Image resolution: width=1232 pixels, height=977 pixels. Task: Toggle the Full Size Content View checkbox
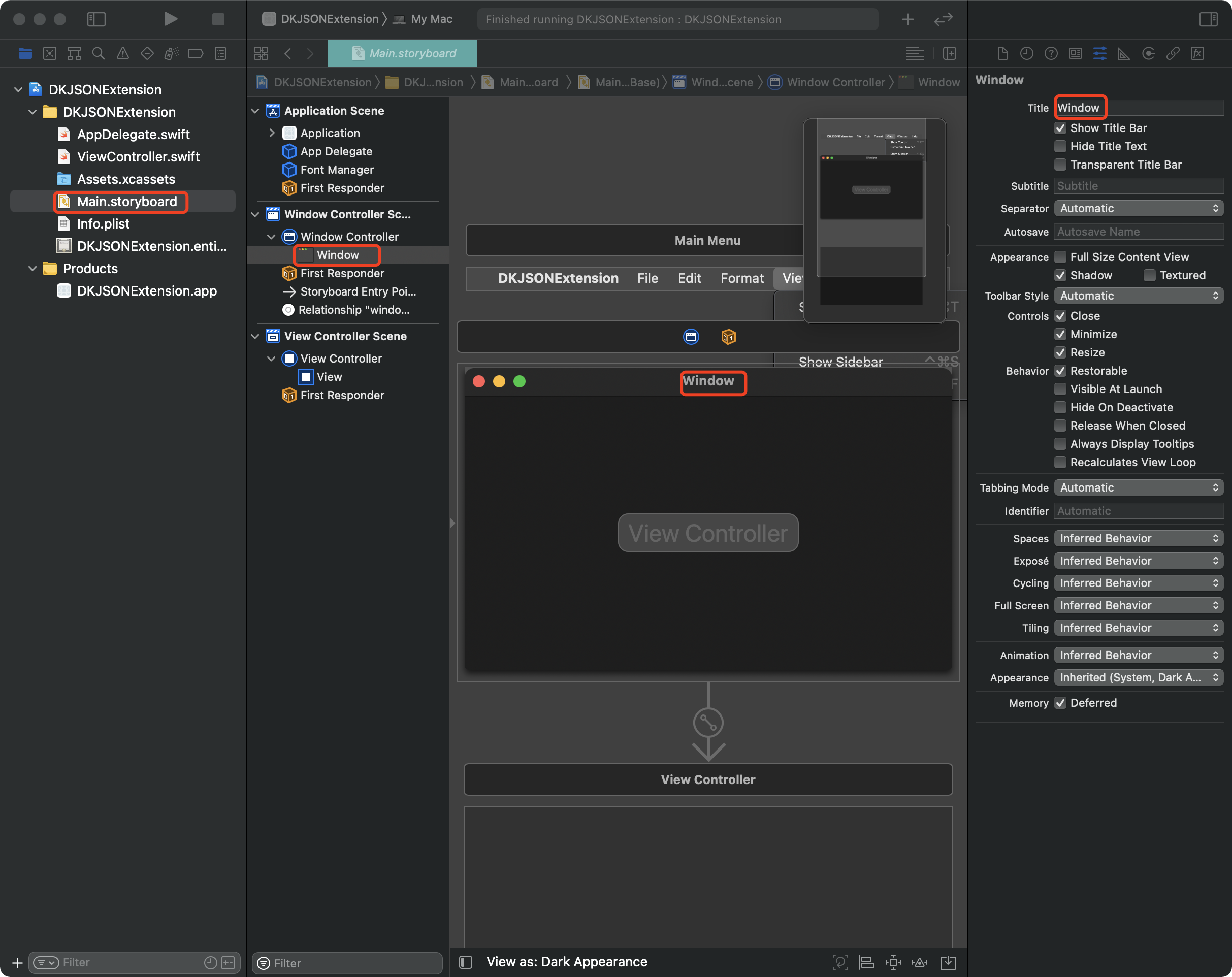pyautogui.click(x=1060, y=257)
